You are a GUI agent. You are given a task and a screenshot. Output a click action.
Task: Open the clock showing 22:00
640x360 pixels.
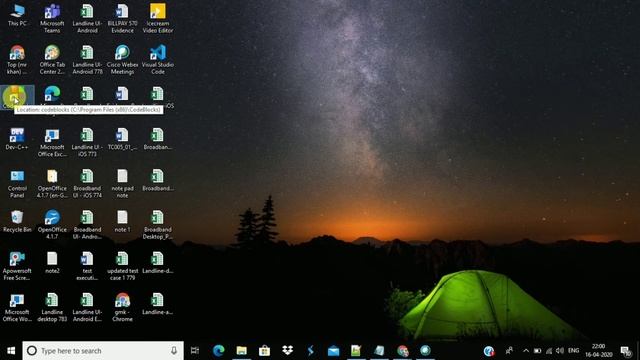598,351
